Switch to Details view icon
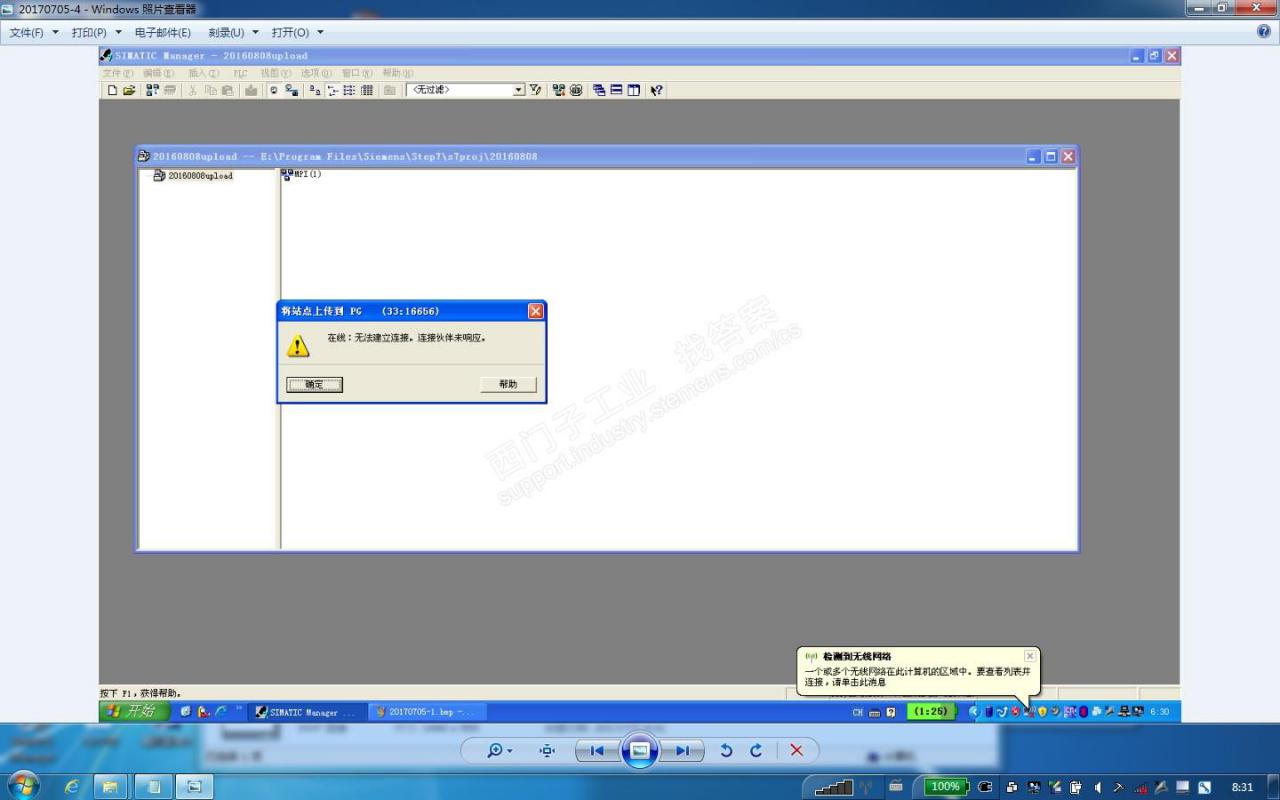This screenshot has height=800, width=1280. click(x=366, y=90)
